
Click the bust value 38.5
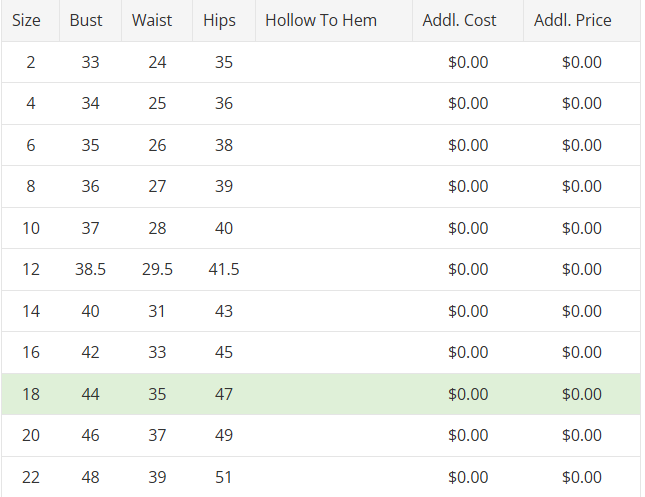click(x=90, y=269)
